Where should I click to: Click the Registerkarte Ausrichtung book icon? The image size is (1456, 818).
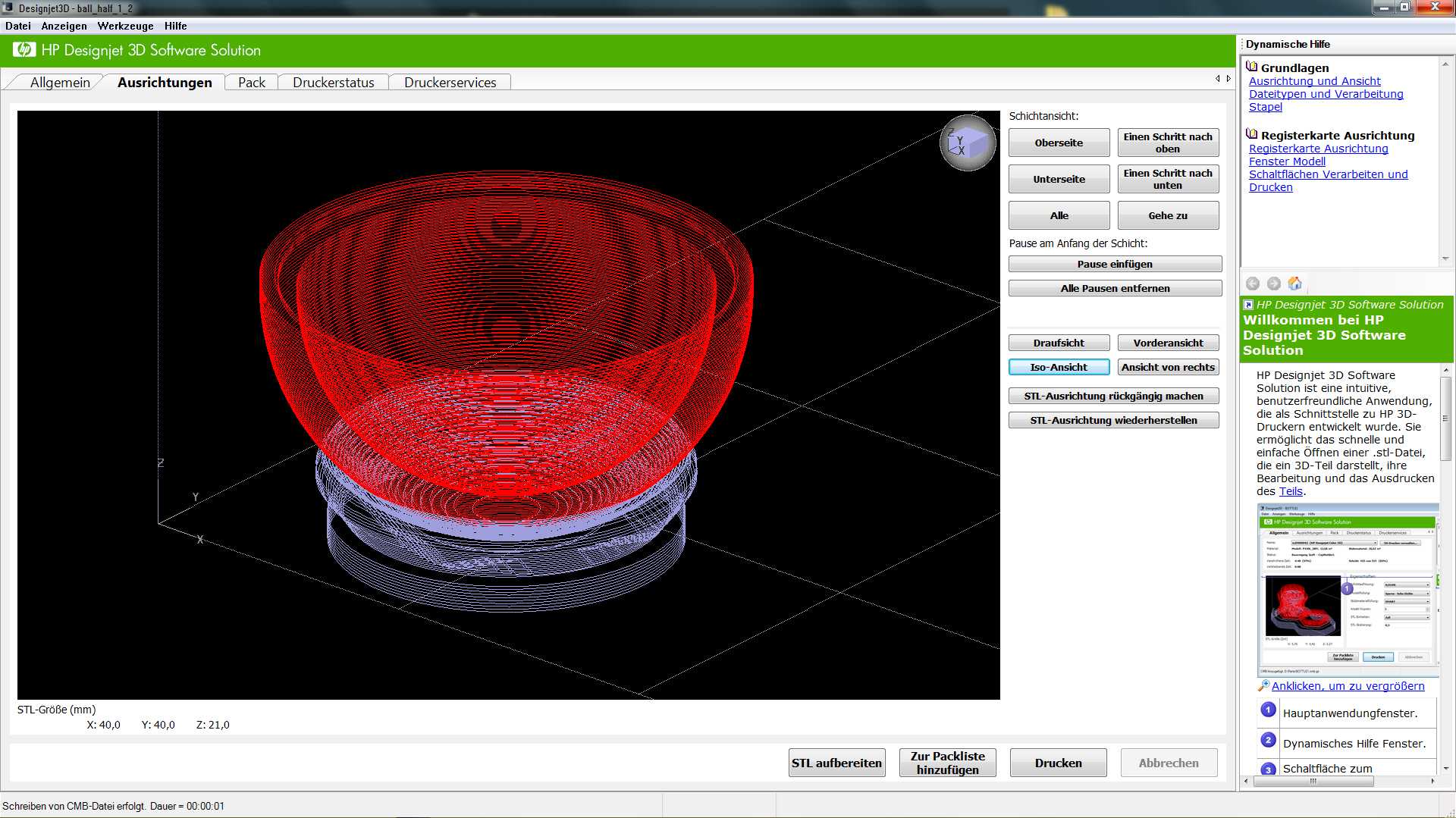pos(1252,134)
